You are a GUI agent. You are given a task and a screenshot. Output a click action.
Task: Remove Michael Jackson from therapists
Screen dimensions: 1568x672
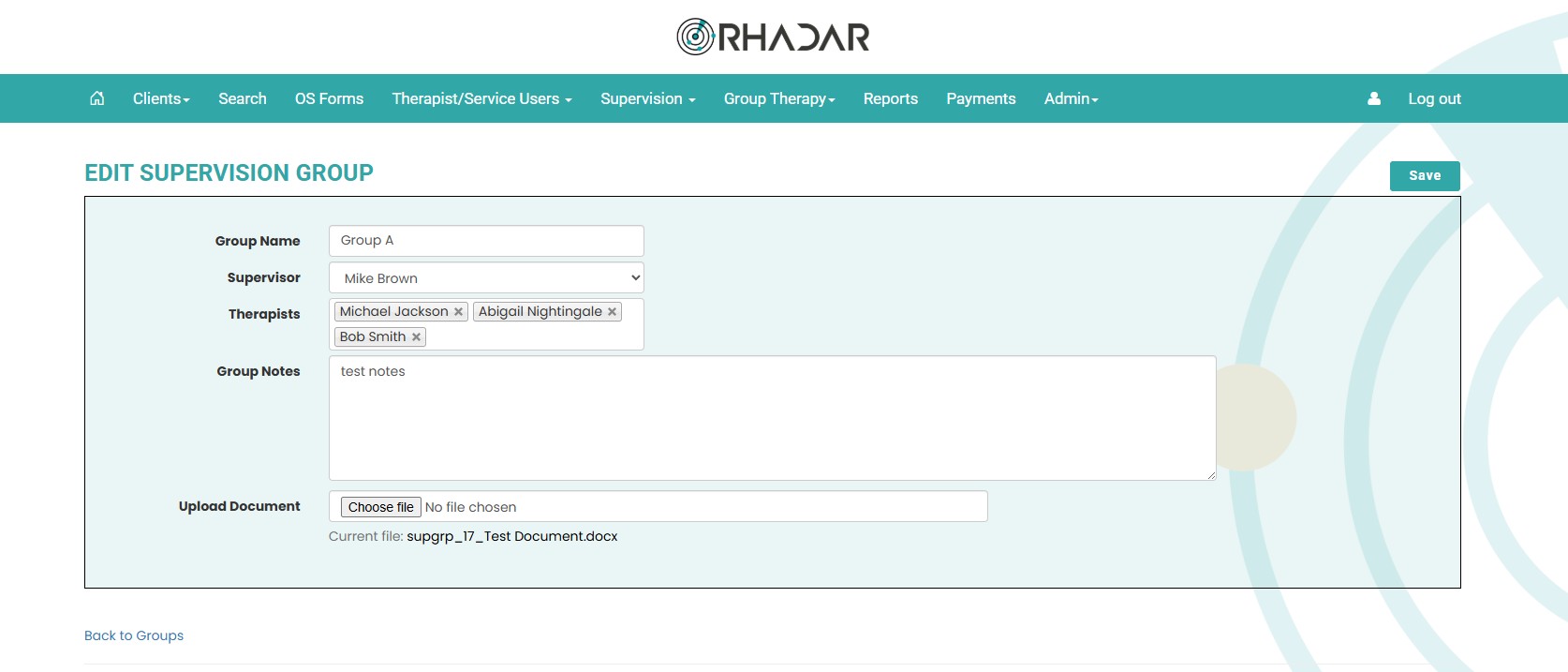pos(458,312)
